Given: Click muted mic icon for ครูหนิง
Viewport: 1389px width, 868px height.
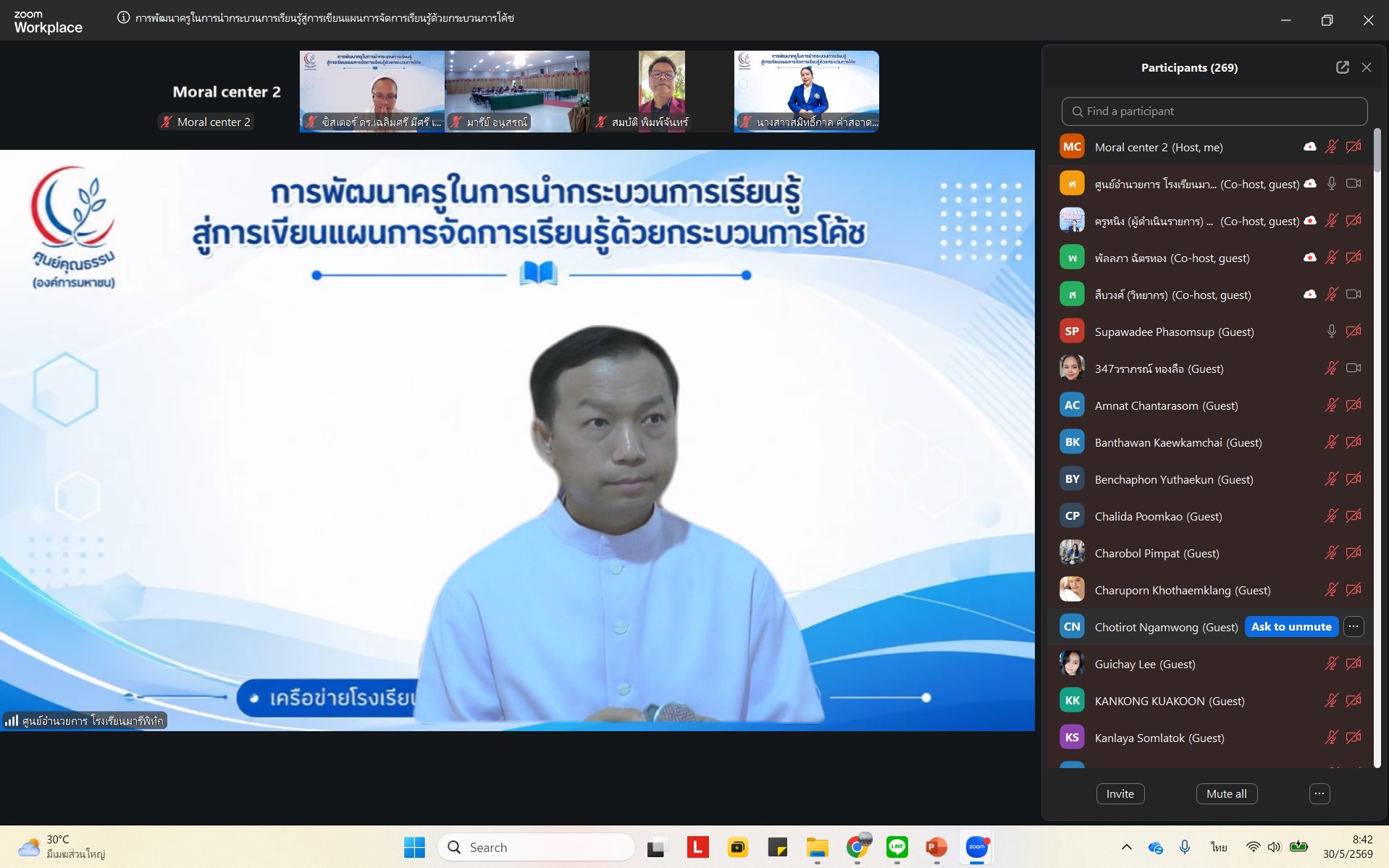Looking at the screenshot, I should click(x=1331, y=221).
